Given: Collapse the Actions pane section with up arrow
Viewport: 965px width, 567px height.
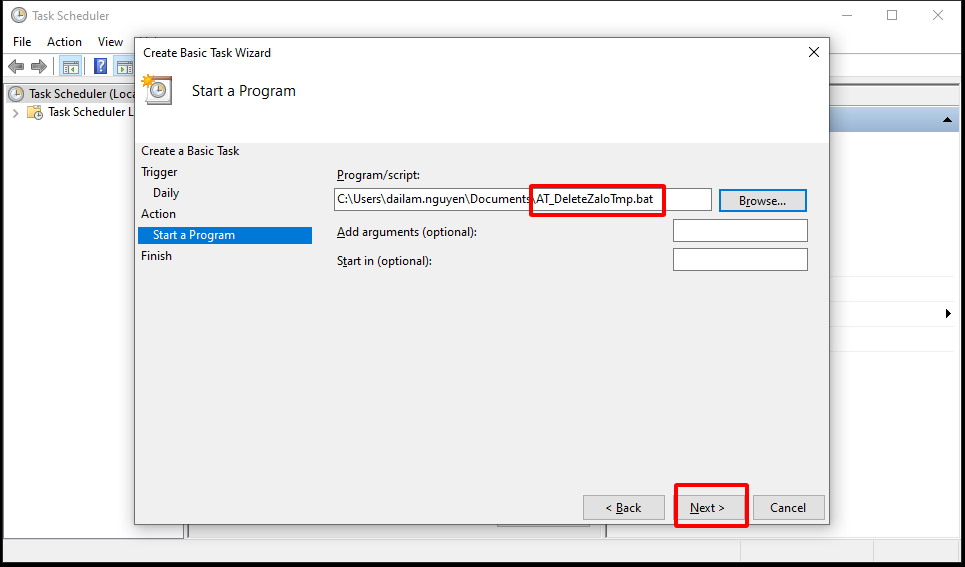Looking at the screenshot, I should pyautogui.click(x=946, y=120).
